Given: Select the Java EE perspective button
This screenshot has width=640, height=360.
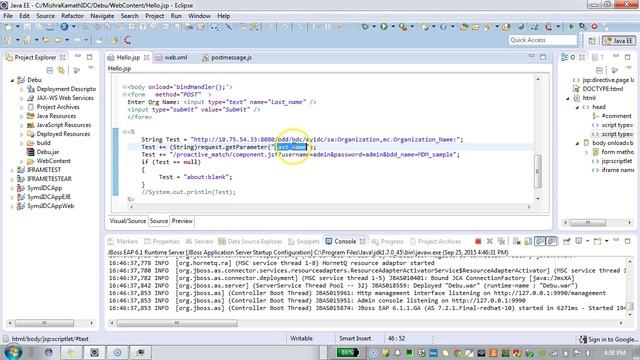Looking at the screenshot, I should pyautogui.click(x=619, y=40).
